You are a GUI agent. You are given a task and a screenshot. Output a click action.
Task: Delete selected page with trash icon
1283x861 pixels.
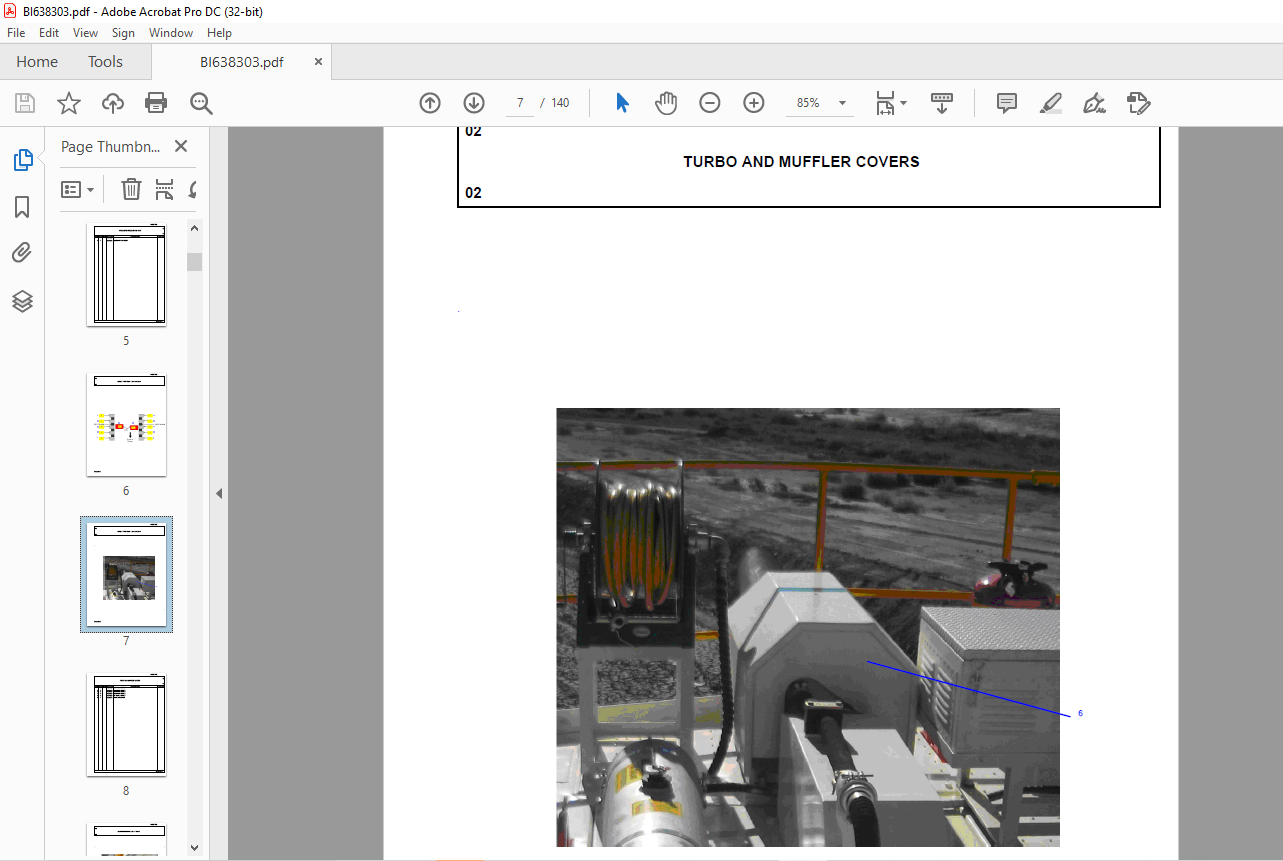click(x=131, y=189)
